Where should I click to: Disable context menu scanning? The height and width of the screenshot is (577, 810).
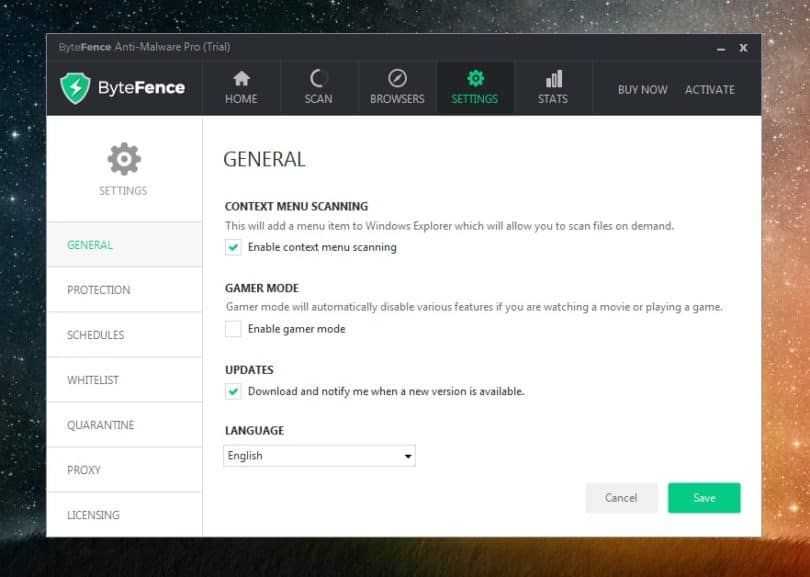coord(232,247)
